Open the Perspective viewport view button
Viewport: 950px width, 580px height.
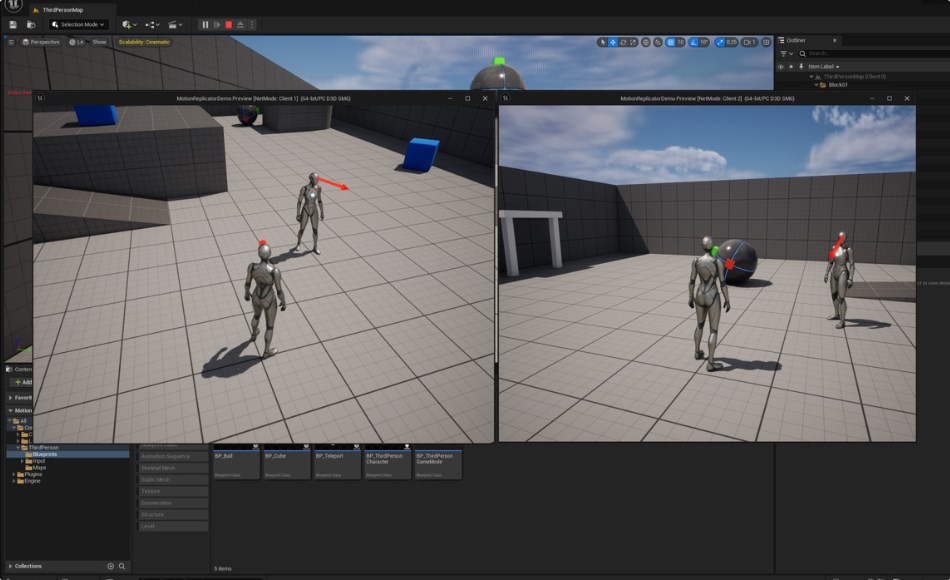(x=41, y=42)
